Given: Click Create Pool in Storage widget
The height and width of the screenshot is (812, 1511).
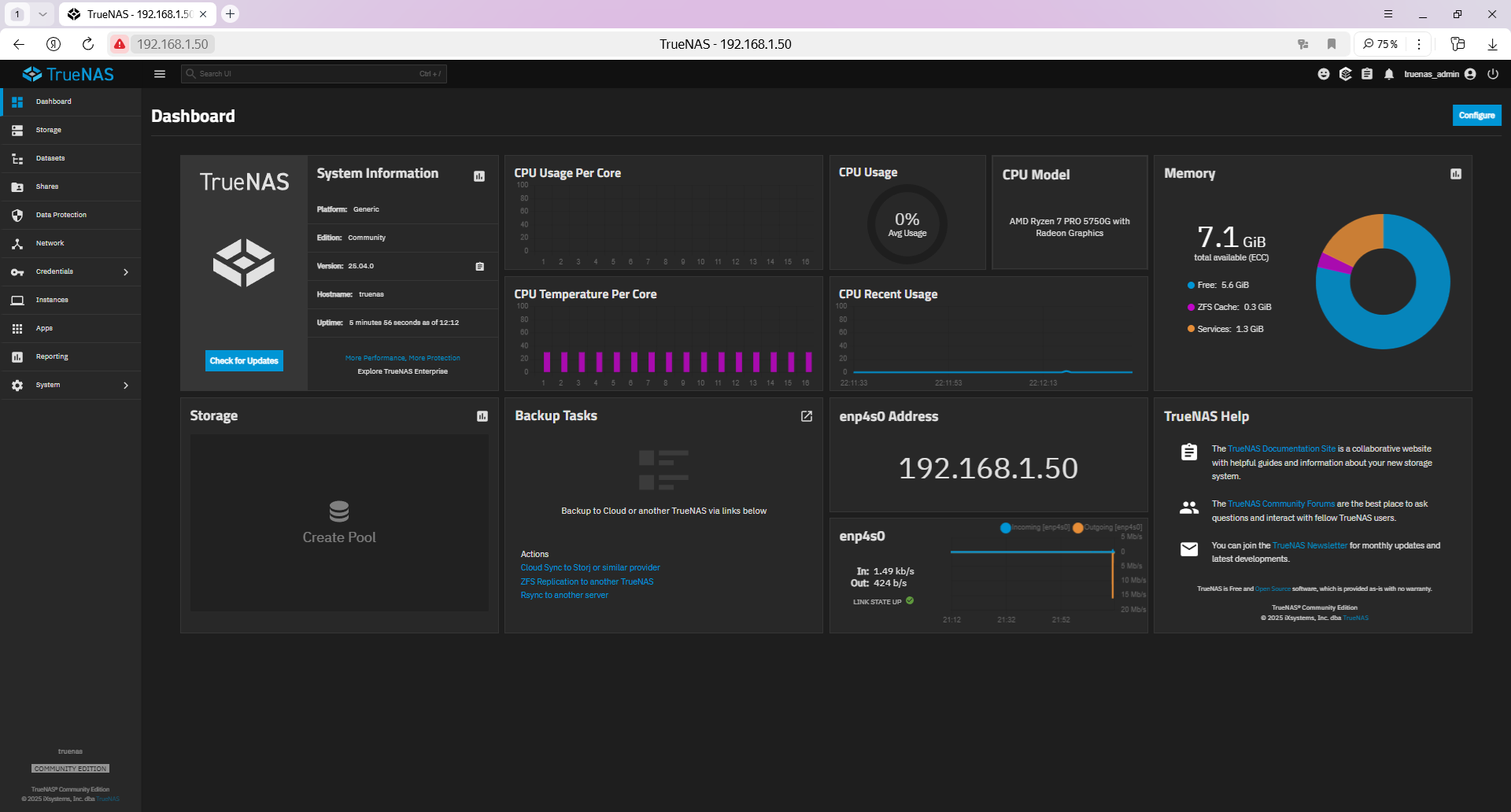Looking at the screenshot, I should point(339,522).
